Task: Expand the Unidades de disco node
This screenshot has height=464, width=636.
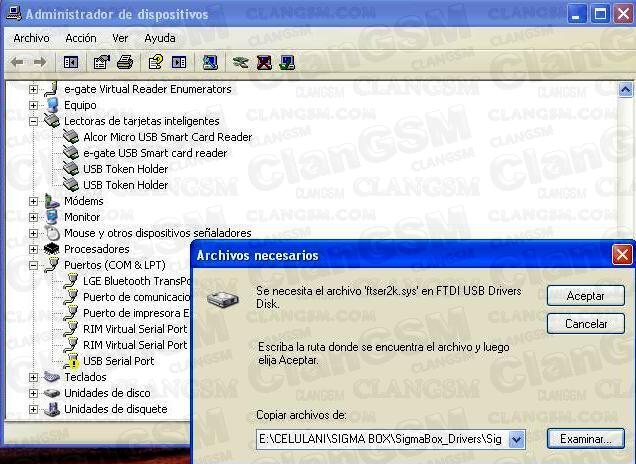Action: (33, 393)
